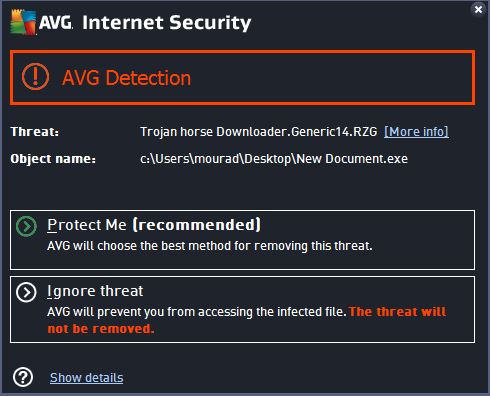Click the 'AVG will prevent you from accessing' text

point(197,312)
